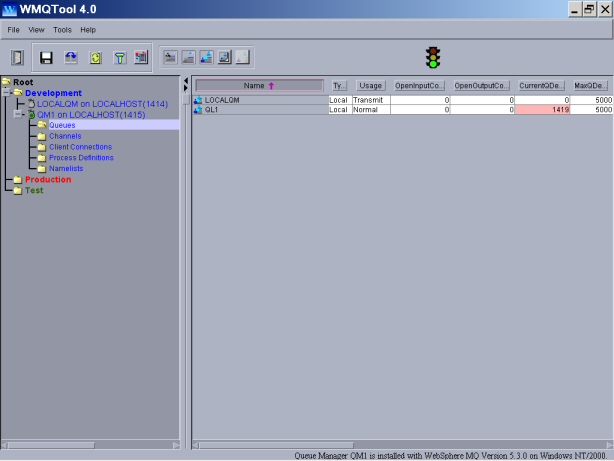Click the queue icon beside LOCALQM row
614x461 pixels.
point(198,100)
